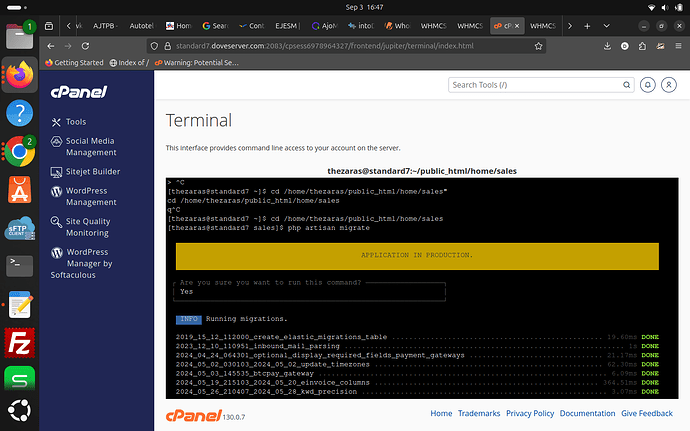Image resolution: width=690 pixels, height=431 pixels.
Task: Open the Firefox hamburger menu
Action: click(679, 46)
